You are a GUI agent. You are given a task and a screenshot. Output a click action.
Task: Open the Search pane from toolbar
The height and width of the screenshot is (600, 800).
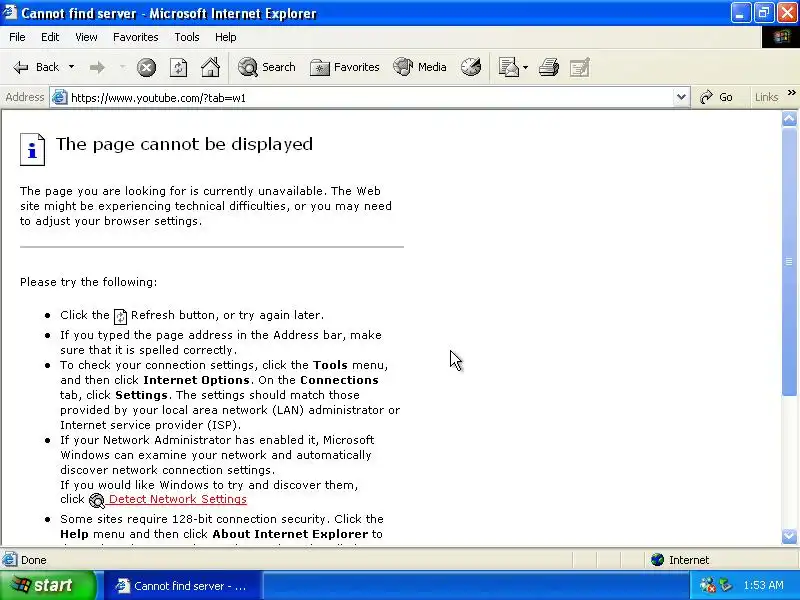[x=266, y=67]
